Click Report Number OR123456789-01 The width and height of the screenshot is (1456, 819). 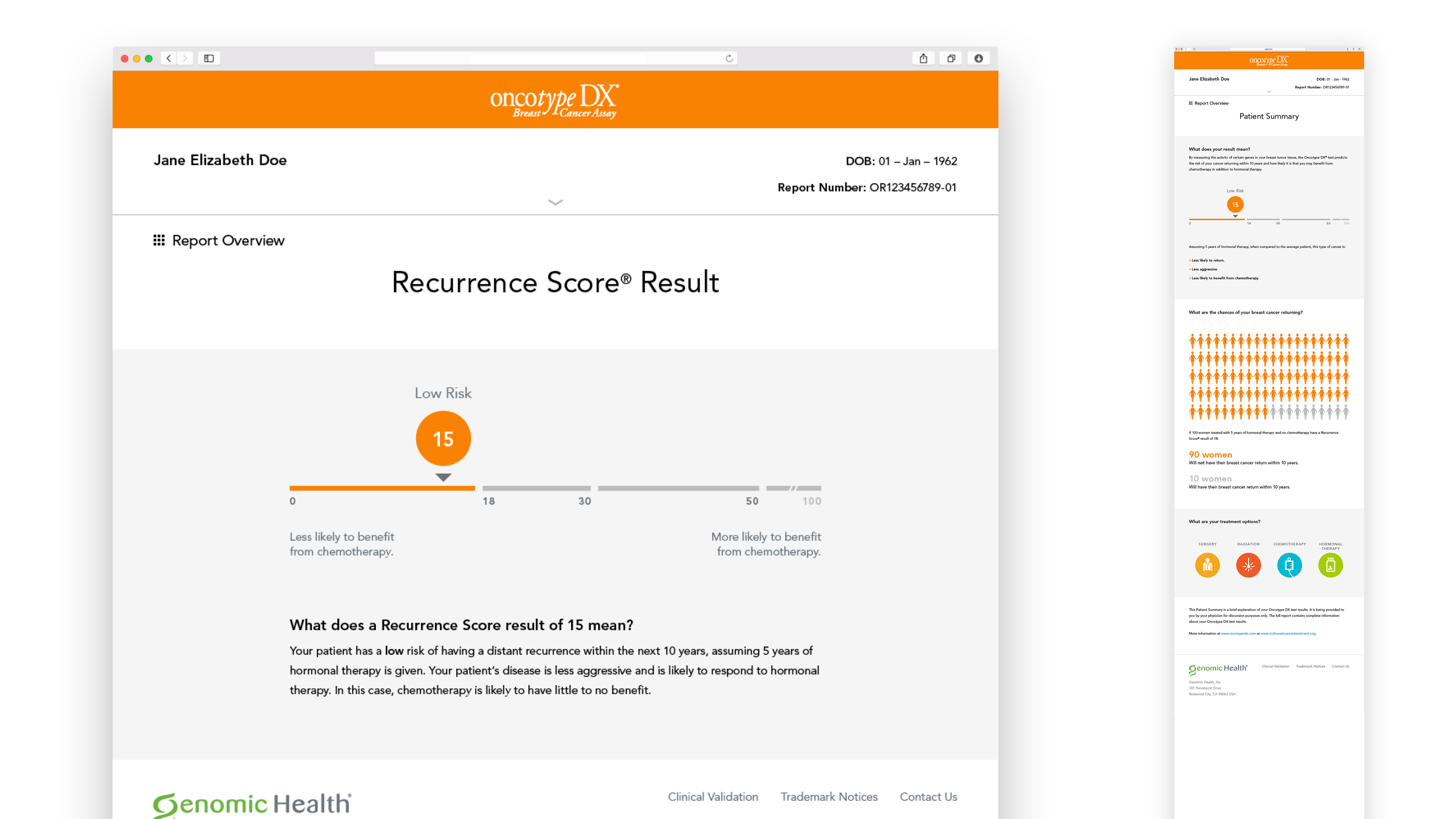point(867,187)
